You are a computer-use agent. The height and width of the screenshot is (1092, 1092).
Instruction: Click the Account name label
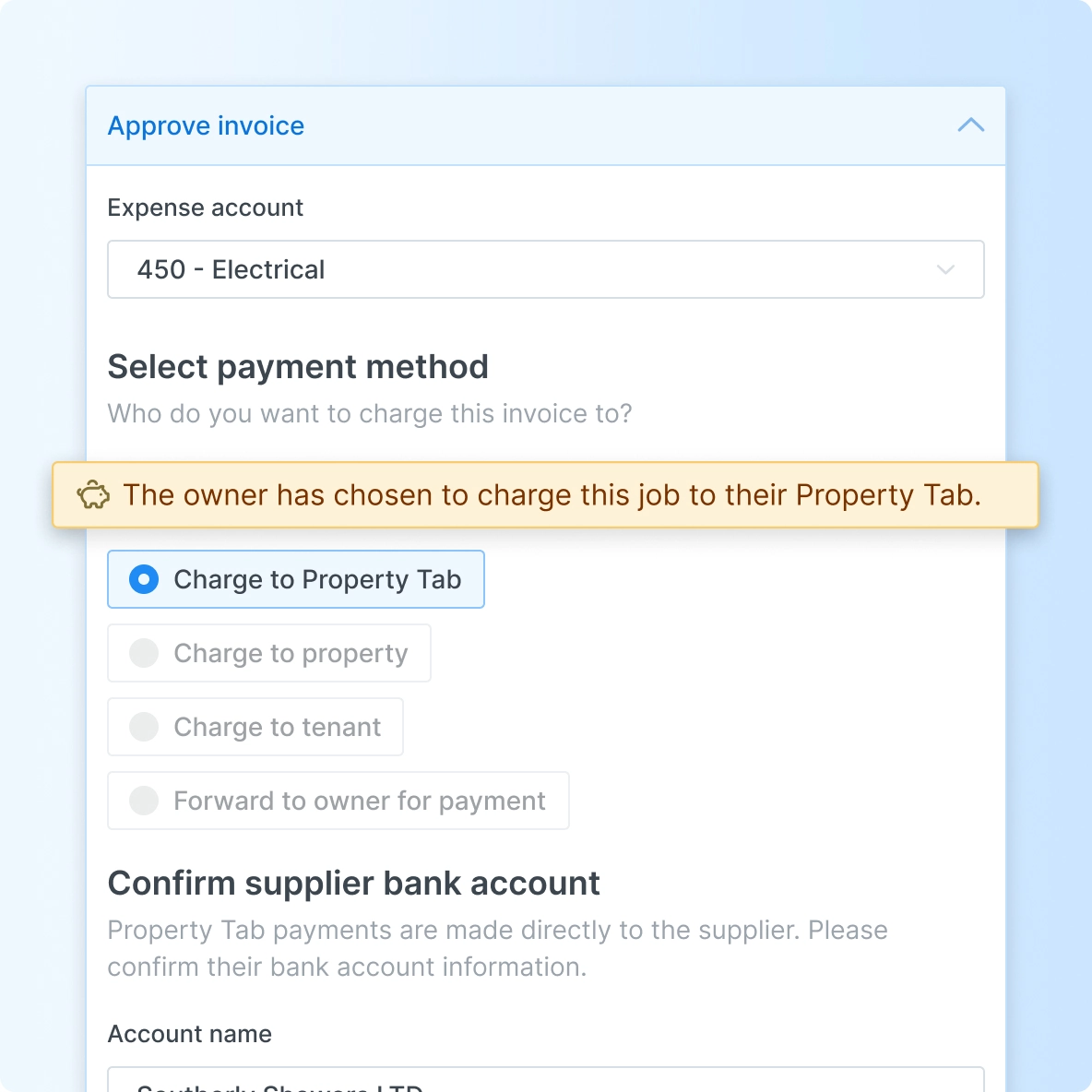[189, 1034]
